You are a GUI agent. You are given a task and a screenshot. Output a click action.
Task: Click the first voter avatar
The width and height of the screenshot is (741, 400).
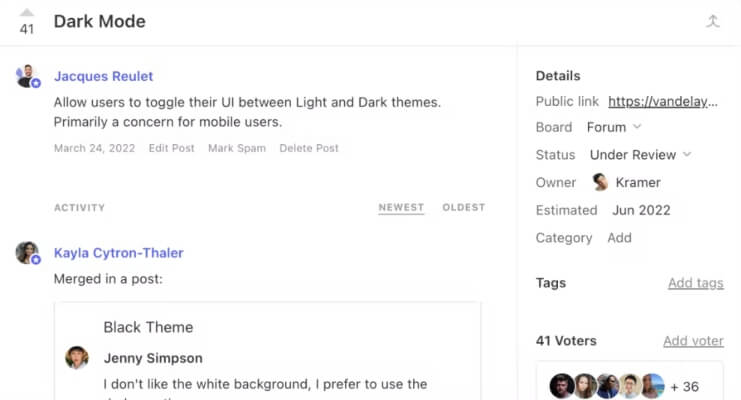point(563,386)
